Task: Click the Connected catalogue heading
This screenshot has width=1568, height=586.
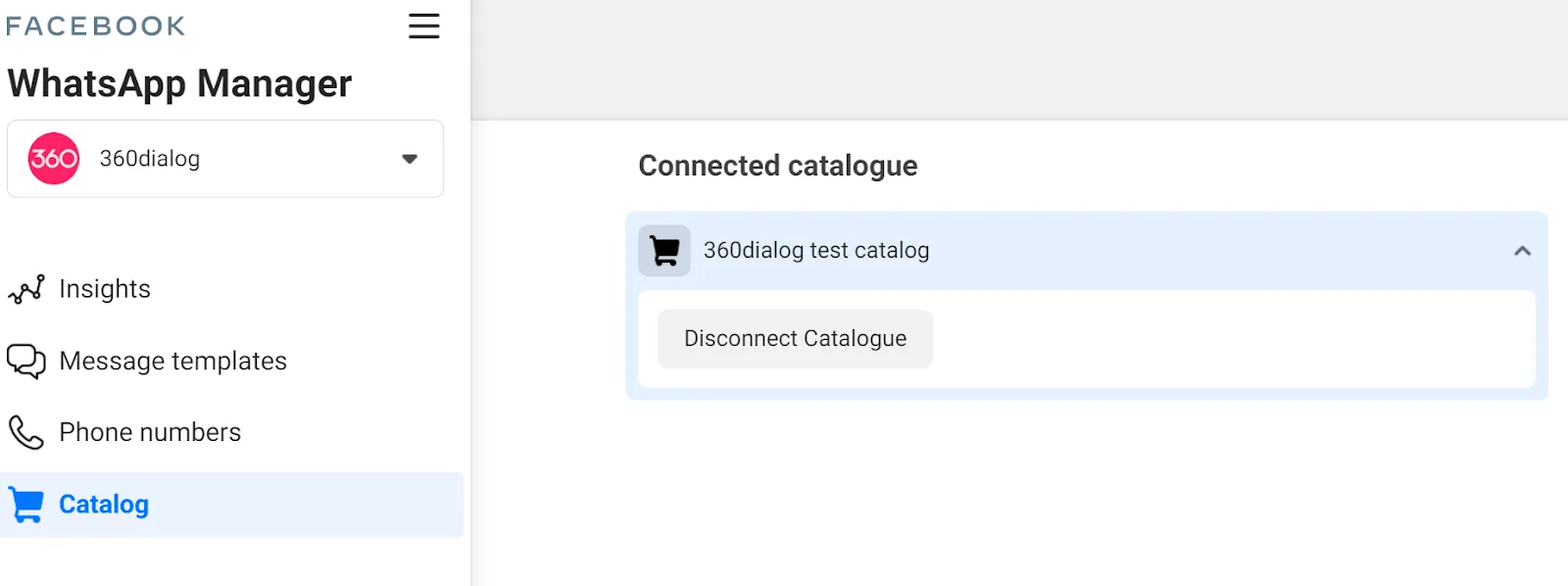Action: (778, 166)
